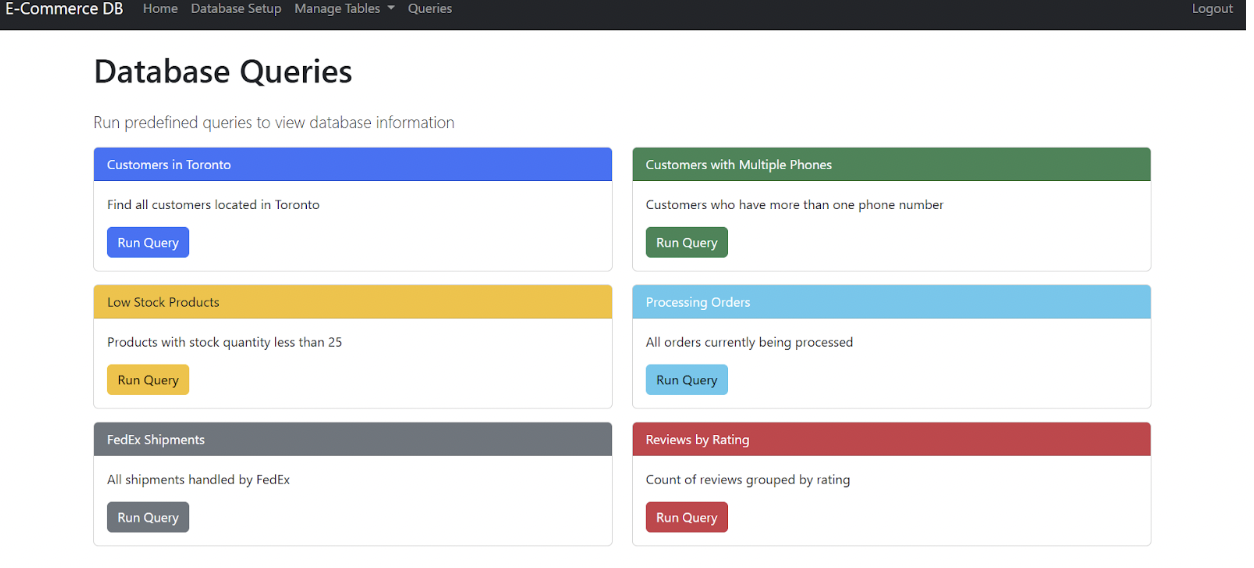
Task: Select the gray FedEx Shipments header
Action: [x=352, y=440]
